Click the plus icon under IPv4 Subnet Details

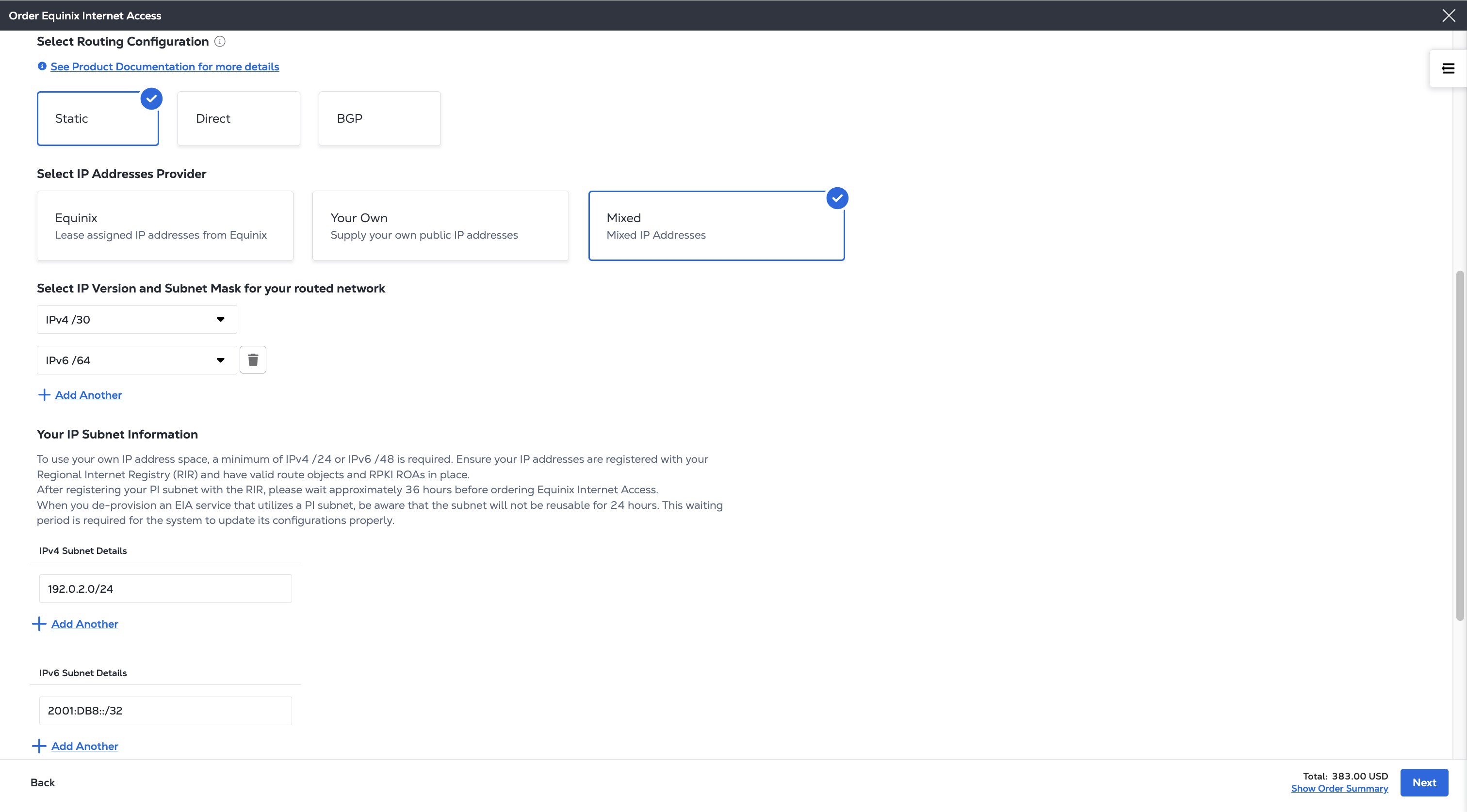tap(39, 624)
